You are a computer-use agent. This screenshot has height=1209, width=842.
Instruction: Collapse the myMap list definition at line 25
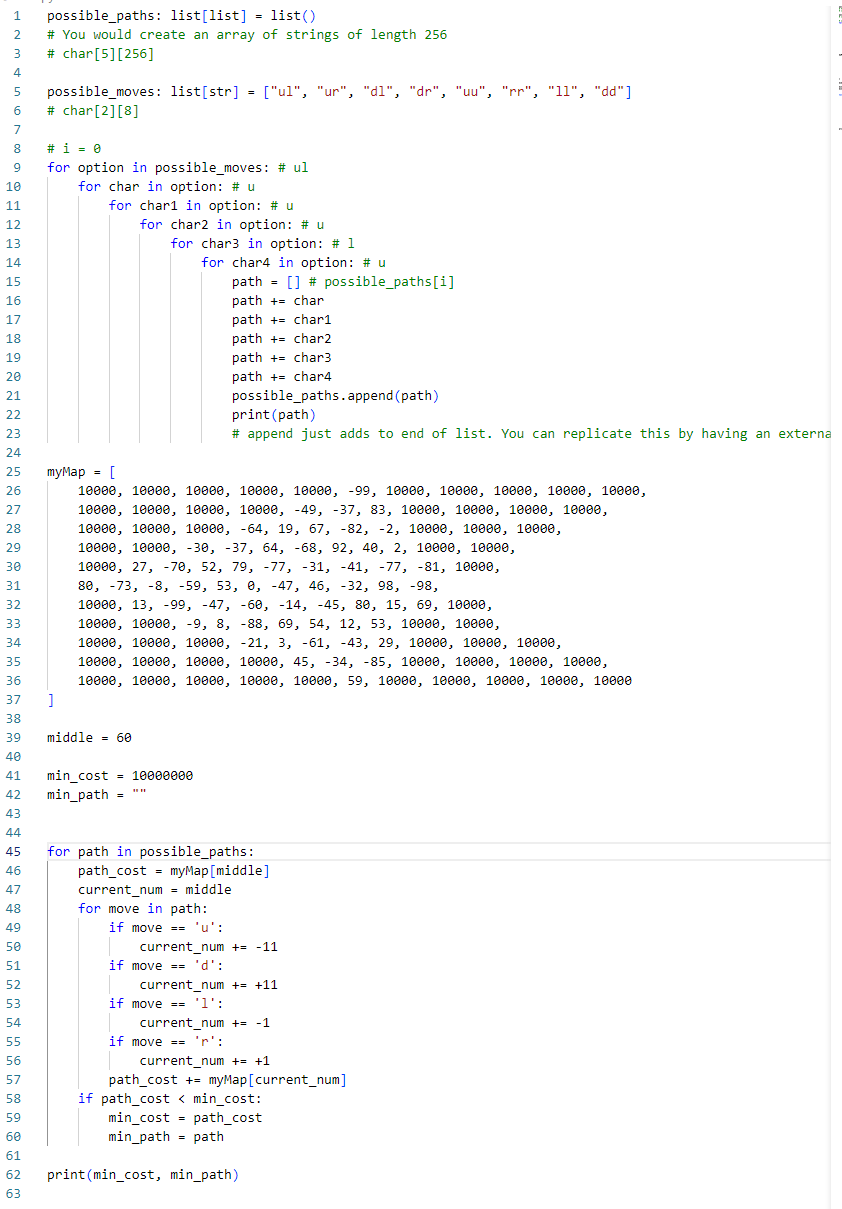36,471
